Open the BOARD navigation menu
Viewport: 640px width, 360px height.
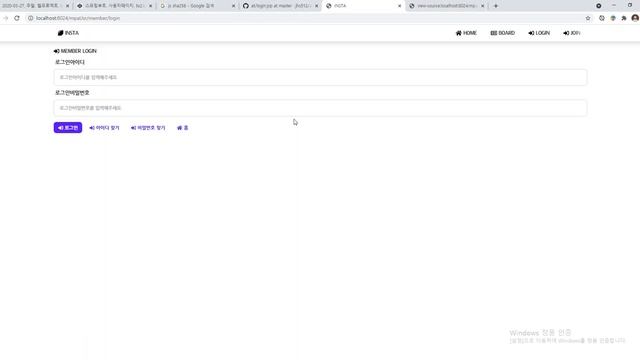[502, 33]
